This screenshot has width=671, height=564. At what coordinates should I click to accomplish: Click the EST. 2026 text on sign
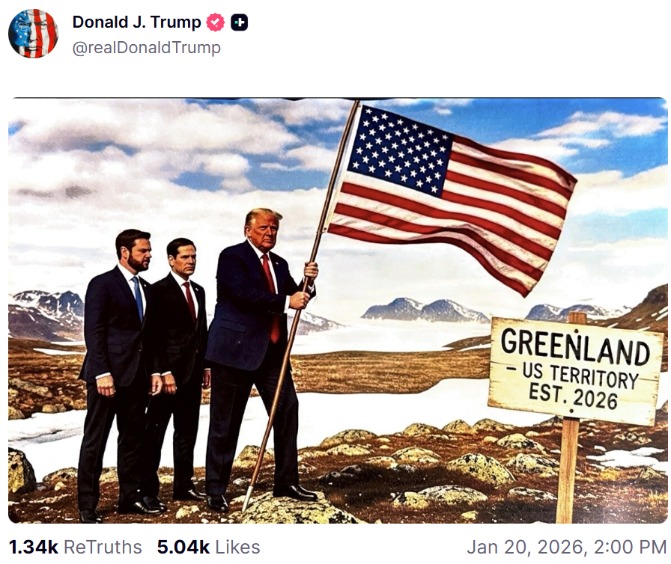(573, 396)
